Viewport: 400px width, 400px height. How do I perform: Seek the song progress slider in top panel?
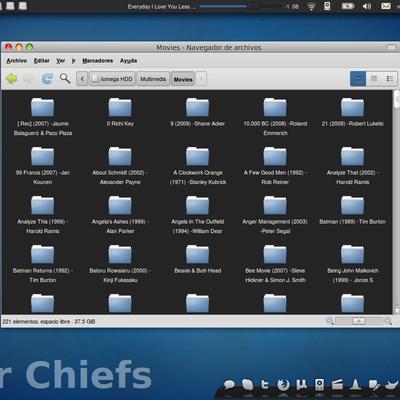[x=241, y=6]
